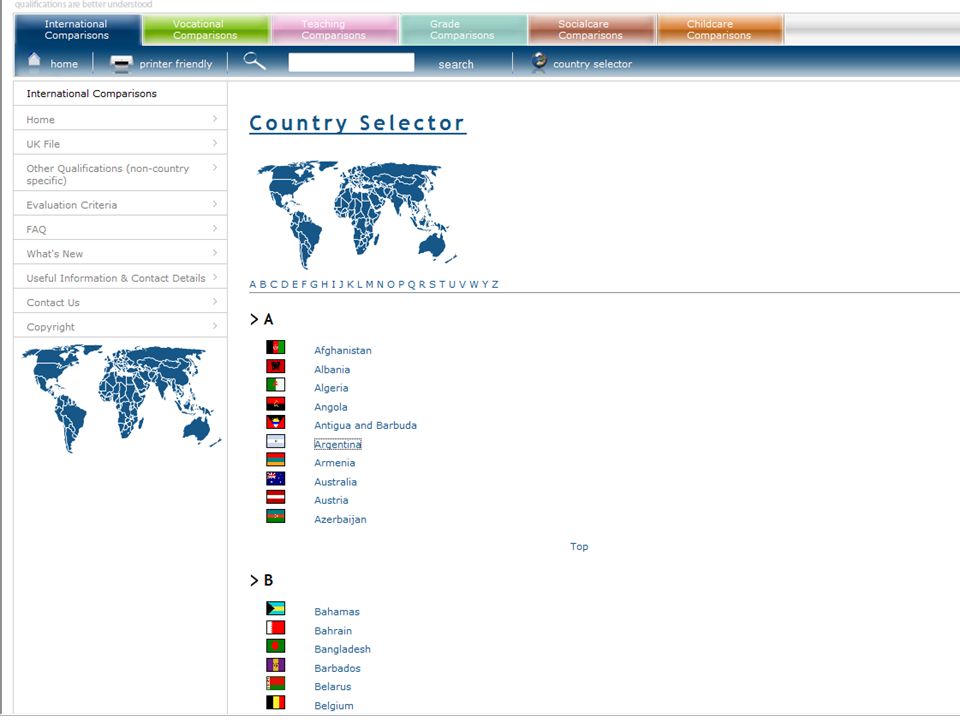Open the Australia country link

[336, 482]
